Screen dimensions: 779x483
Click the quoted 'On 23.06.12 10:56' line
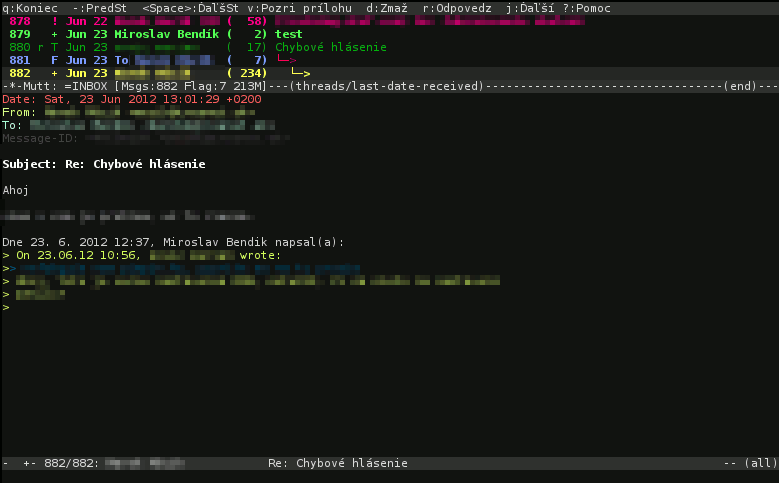coord(142,255)
